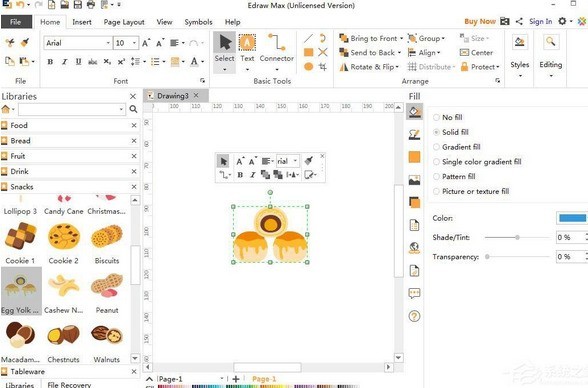Apply superscript formatting
The width and height of the screenshot is (588, 388).
pyautogui.click(x=121, y=62)
